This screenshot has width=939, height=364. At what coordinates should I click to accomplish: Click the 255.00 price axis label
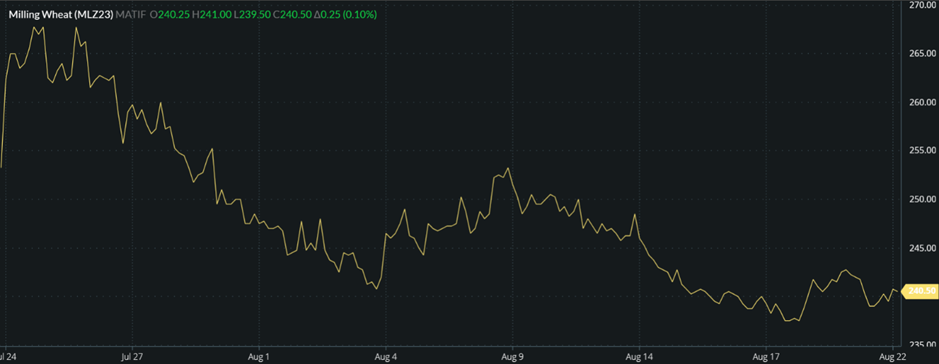(x=923, y=150)
